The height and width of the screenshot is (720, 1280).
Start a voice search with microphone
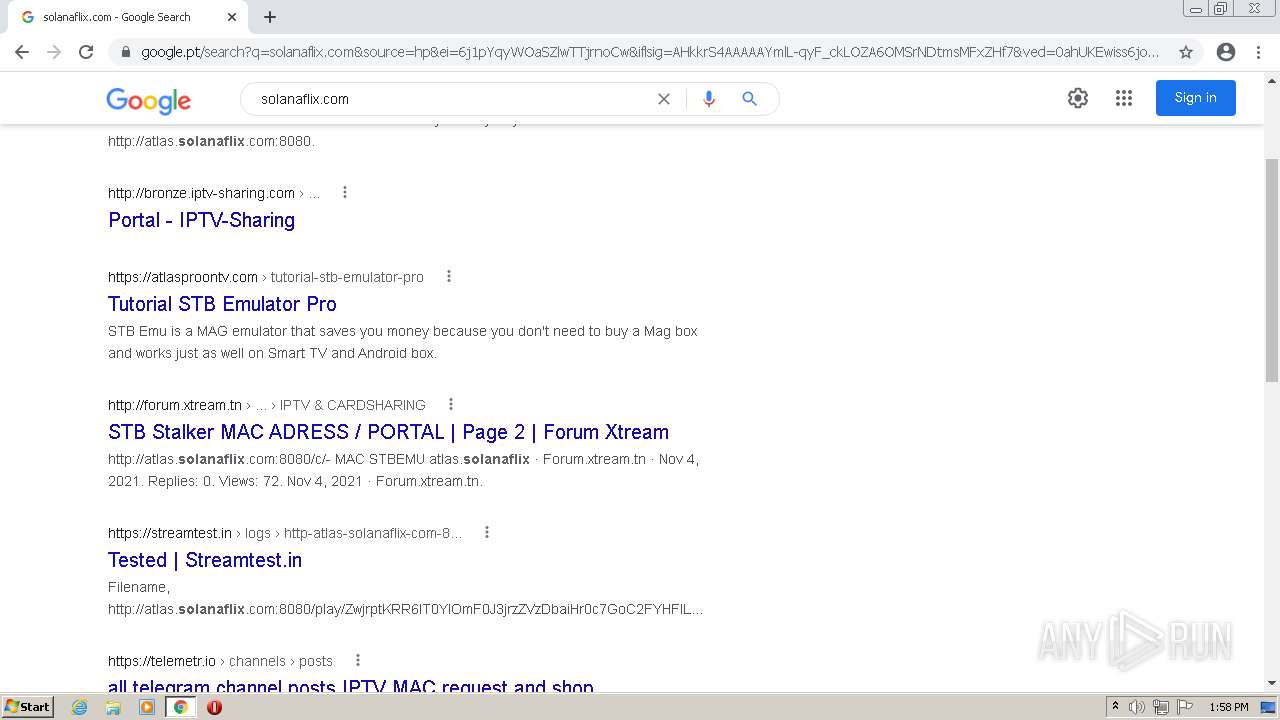pos(709,99)
